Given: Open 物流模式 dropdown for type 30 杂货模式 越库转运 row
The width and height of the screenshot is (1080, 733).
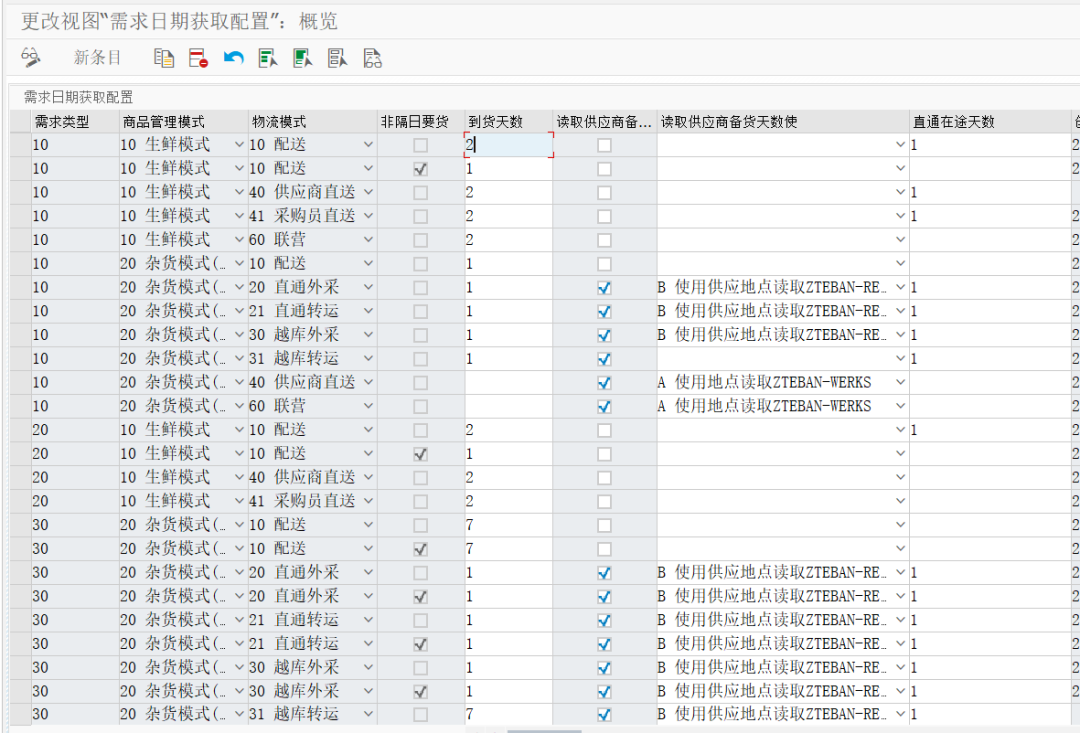Looking at the screenshot, I should tap(368, 714).
